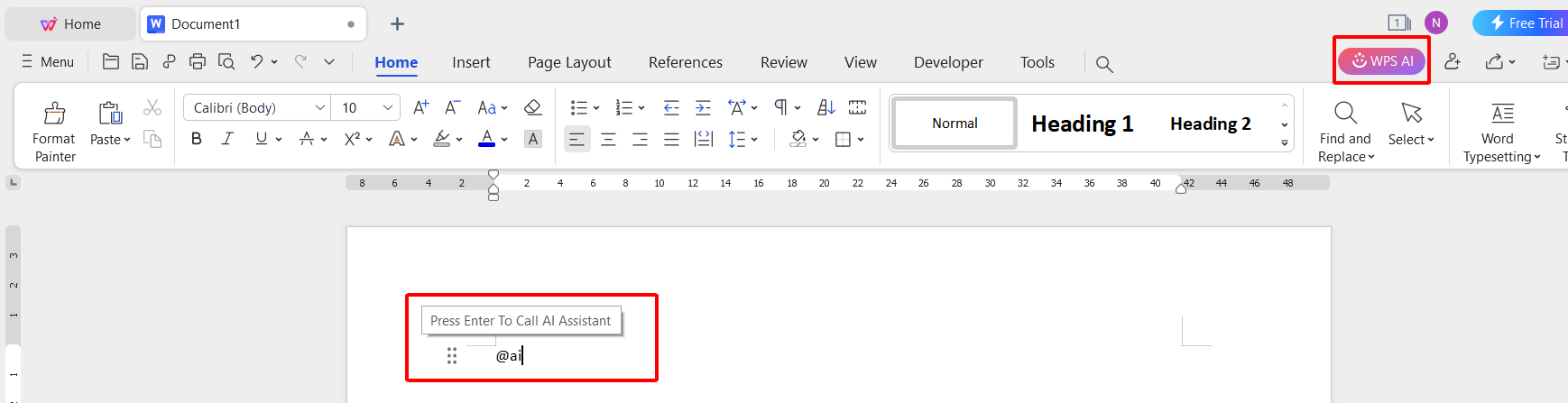Click the blue font color swatch

(x=486, y=139)
